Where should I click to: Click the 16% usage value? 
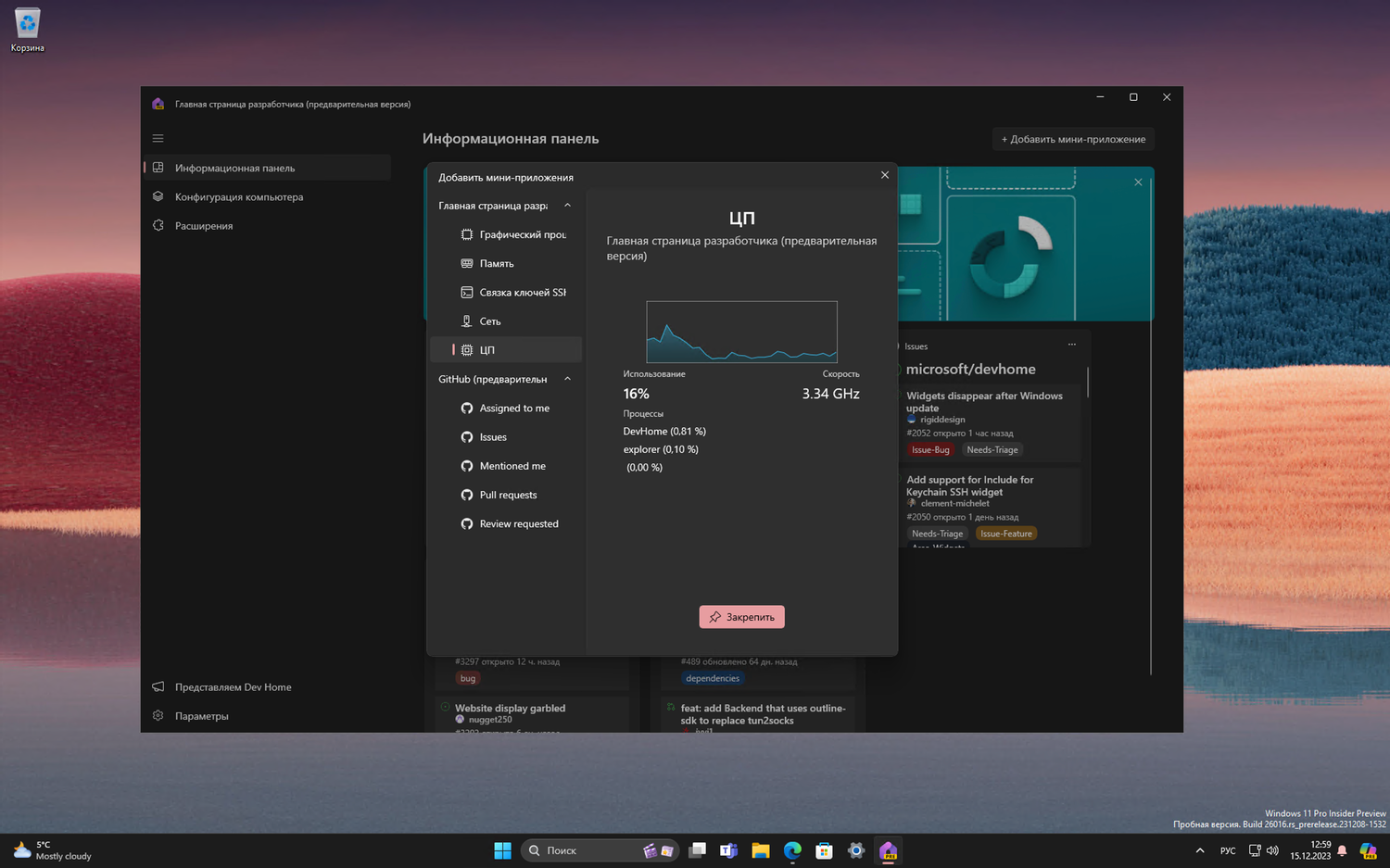(x=636, y=394)
